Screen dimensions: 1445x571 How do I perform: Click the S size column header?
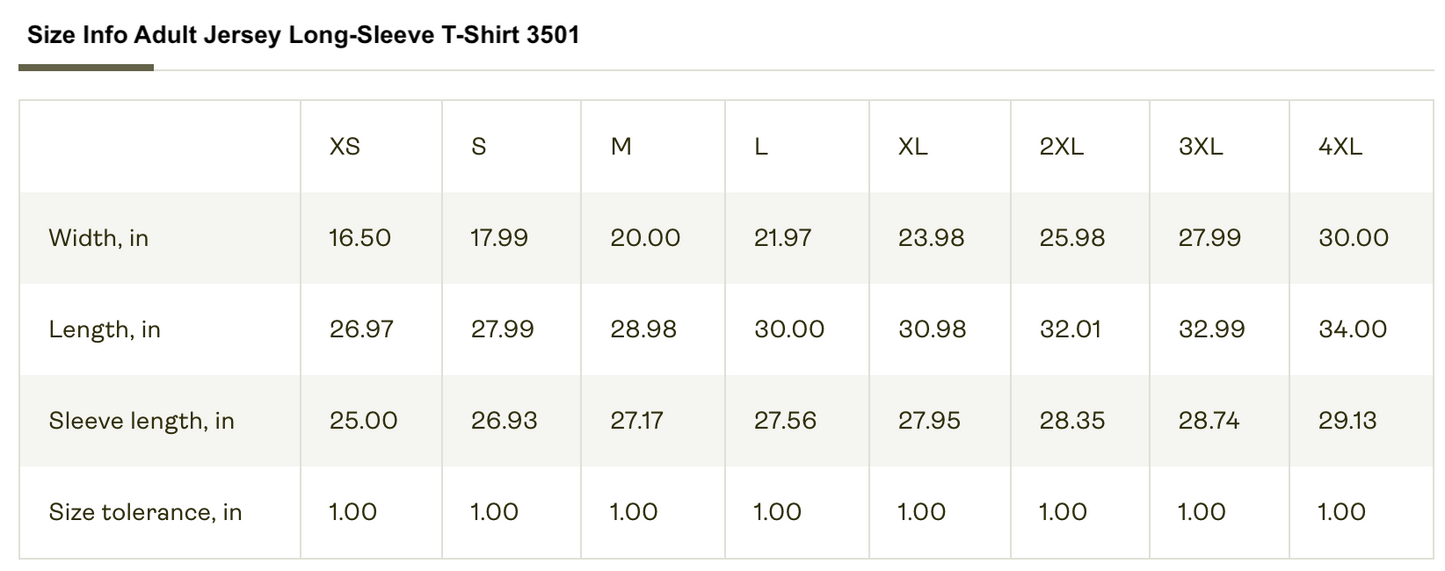pos(479,147)
